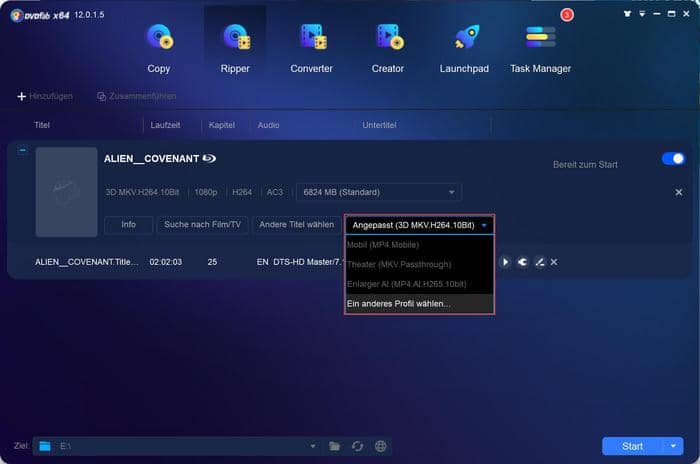Click the refresh icon beside destination
This screenshot has width=700, height=464.
pyautogui.click(x=357, y=446)
